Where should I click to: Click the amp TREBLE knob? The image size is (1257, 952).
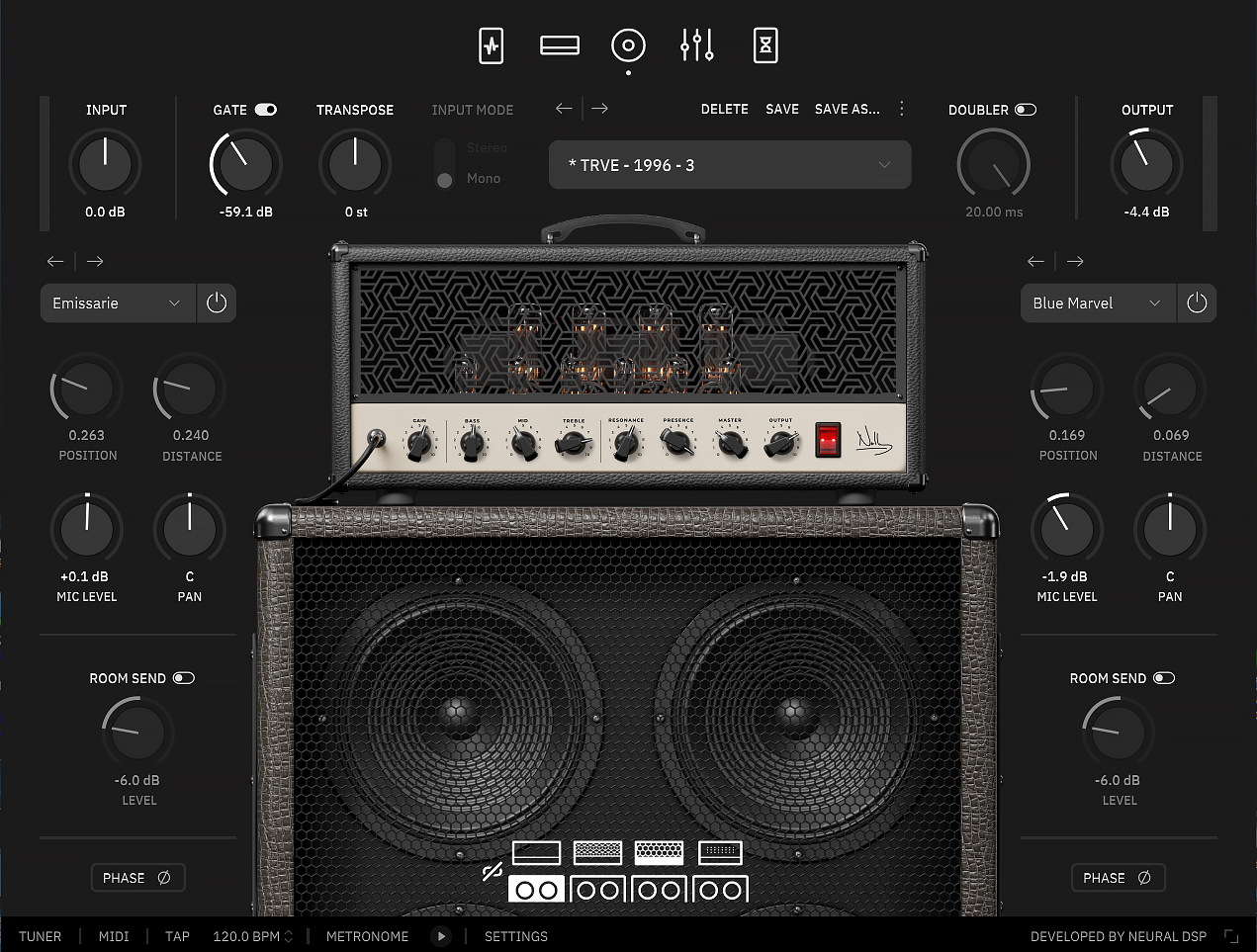coord(575,445)
